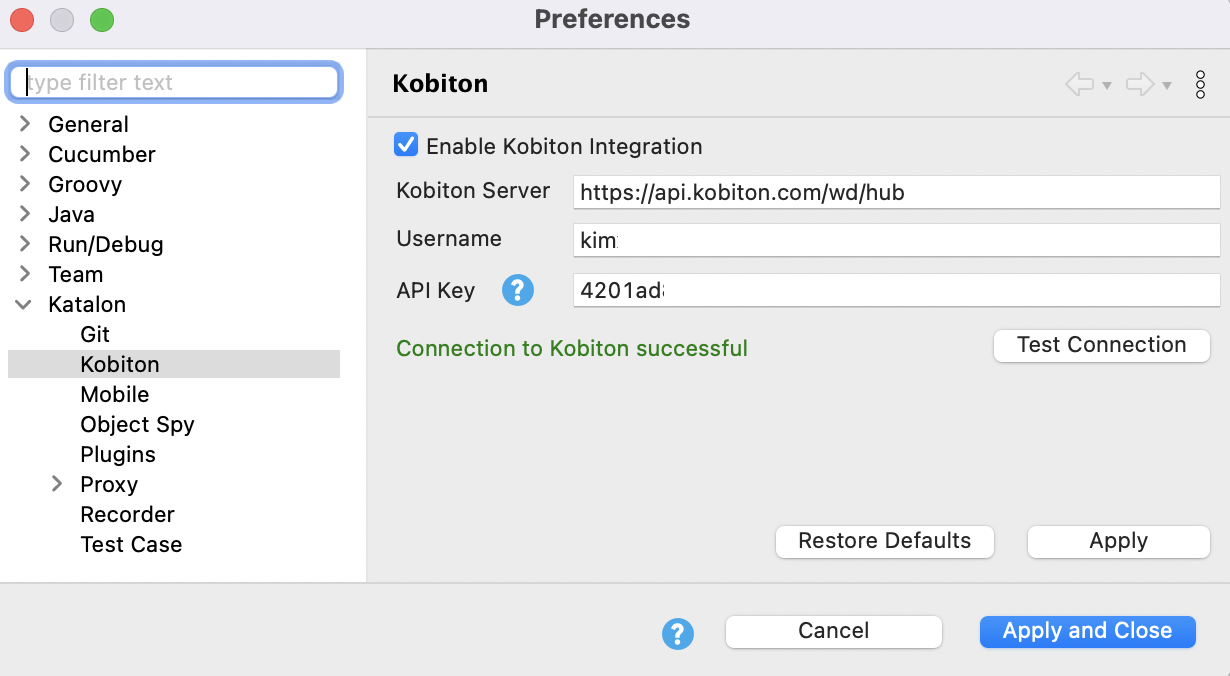Select the Git settings page
This screenshot has width=1230, height=676.
(94, 334)
